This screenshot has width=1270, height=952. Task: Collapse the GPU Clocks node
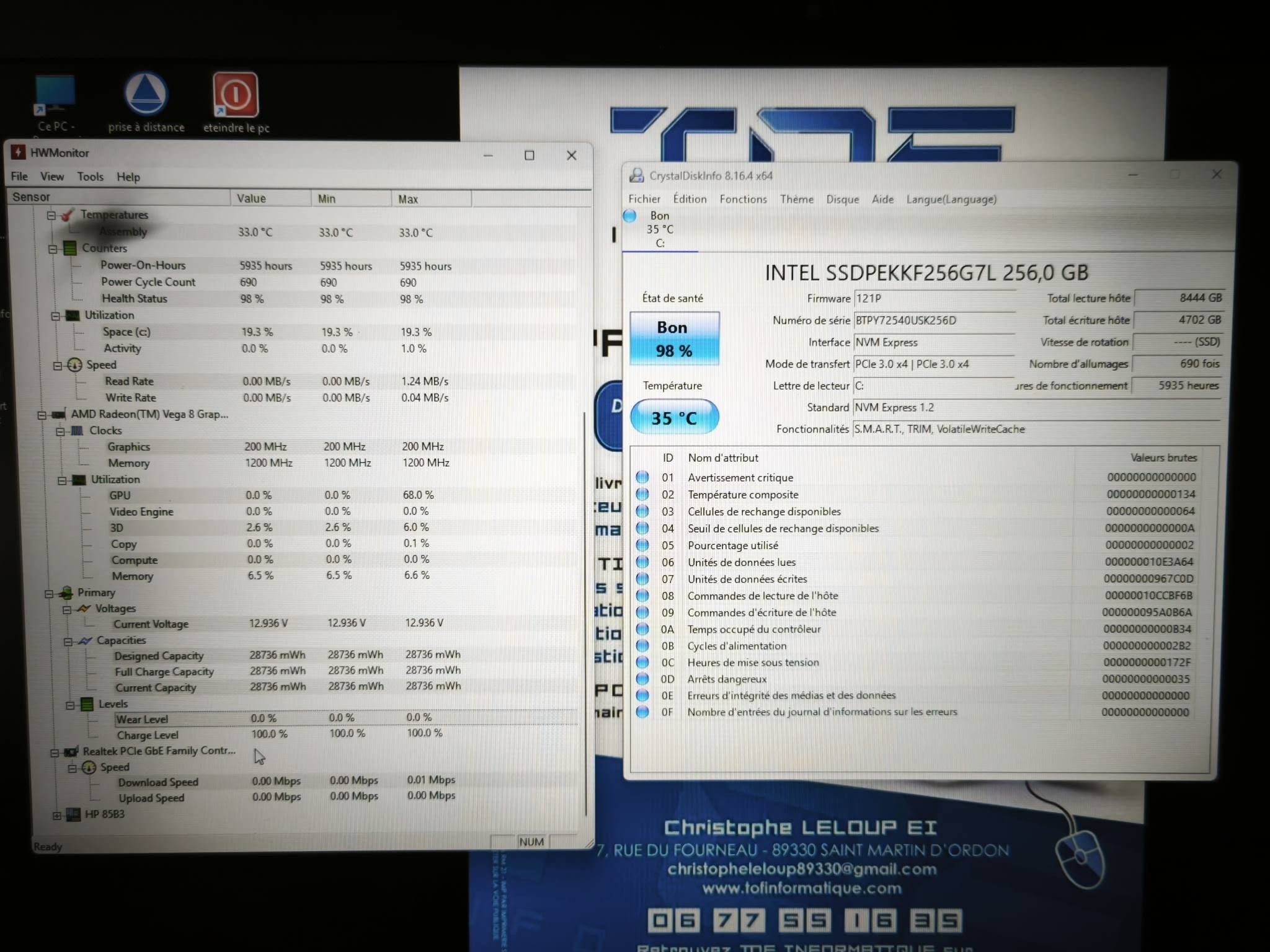tap(61, 431)
